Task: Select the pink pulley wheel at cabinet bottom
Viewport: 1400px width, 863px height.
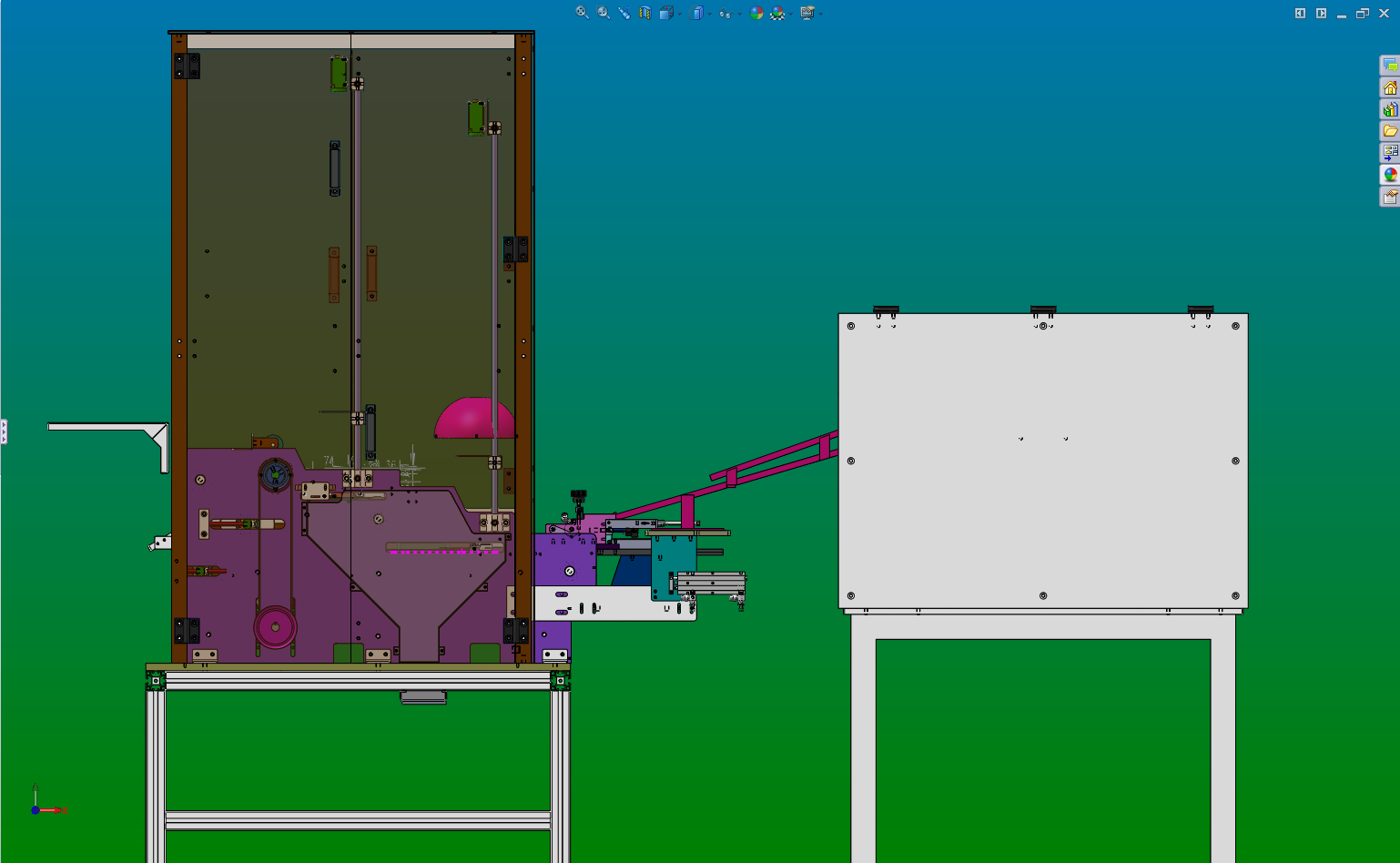Action: [275, 627]
